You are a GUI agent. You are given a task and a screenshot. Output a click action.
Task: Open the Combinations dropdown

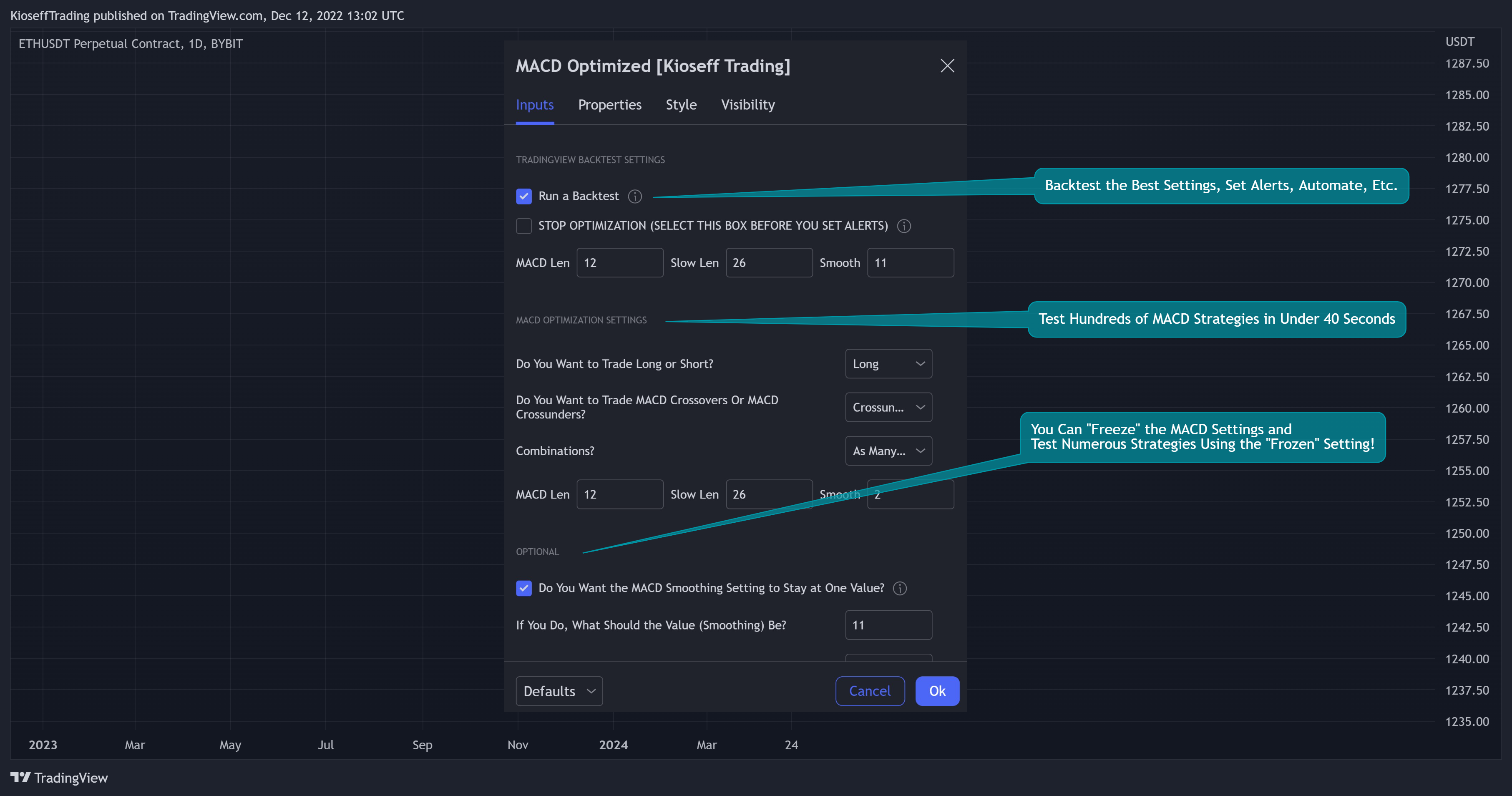[x=888, y=451]
